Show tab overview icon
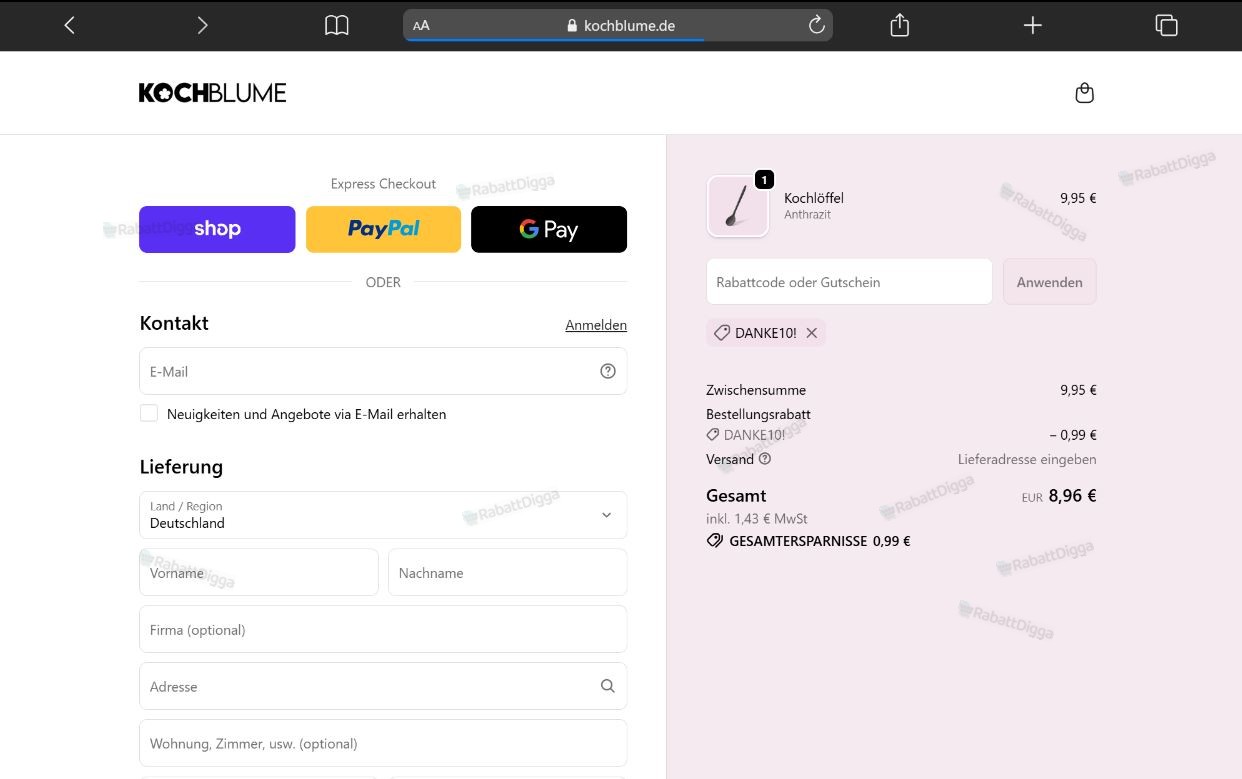 [1166, 25]
